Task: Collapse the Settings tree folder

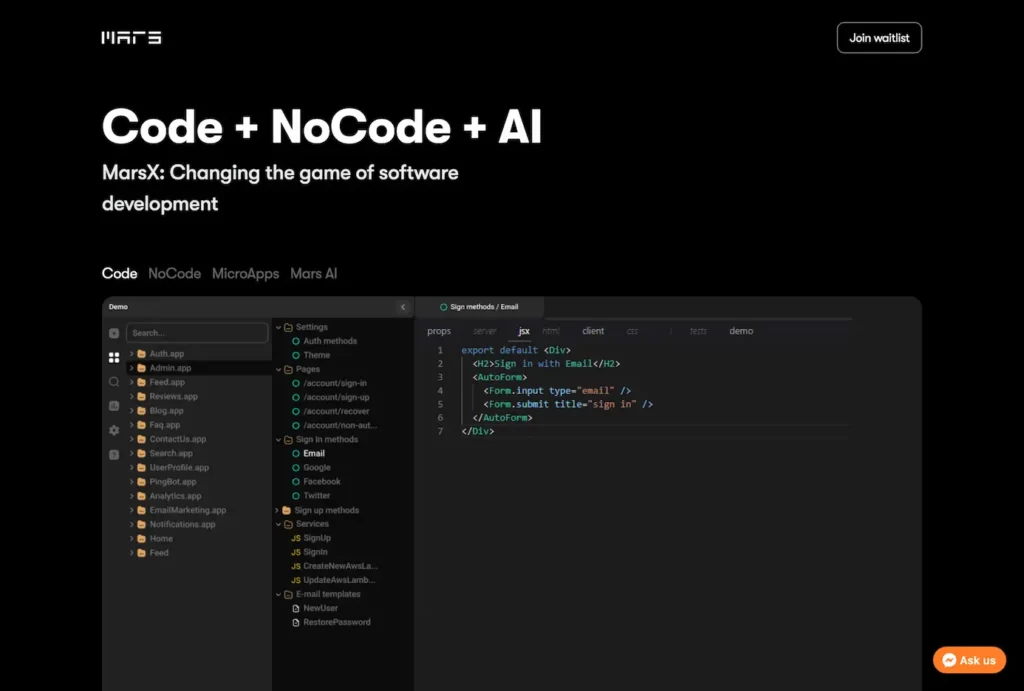Action: click(311, 327)
